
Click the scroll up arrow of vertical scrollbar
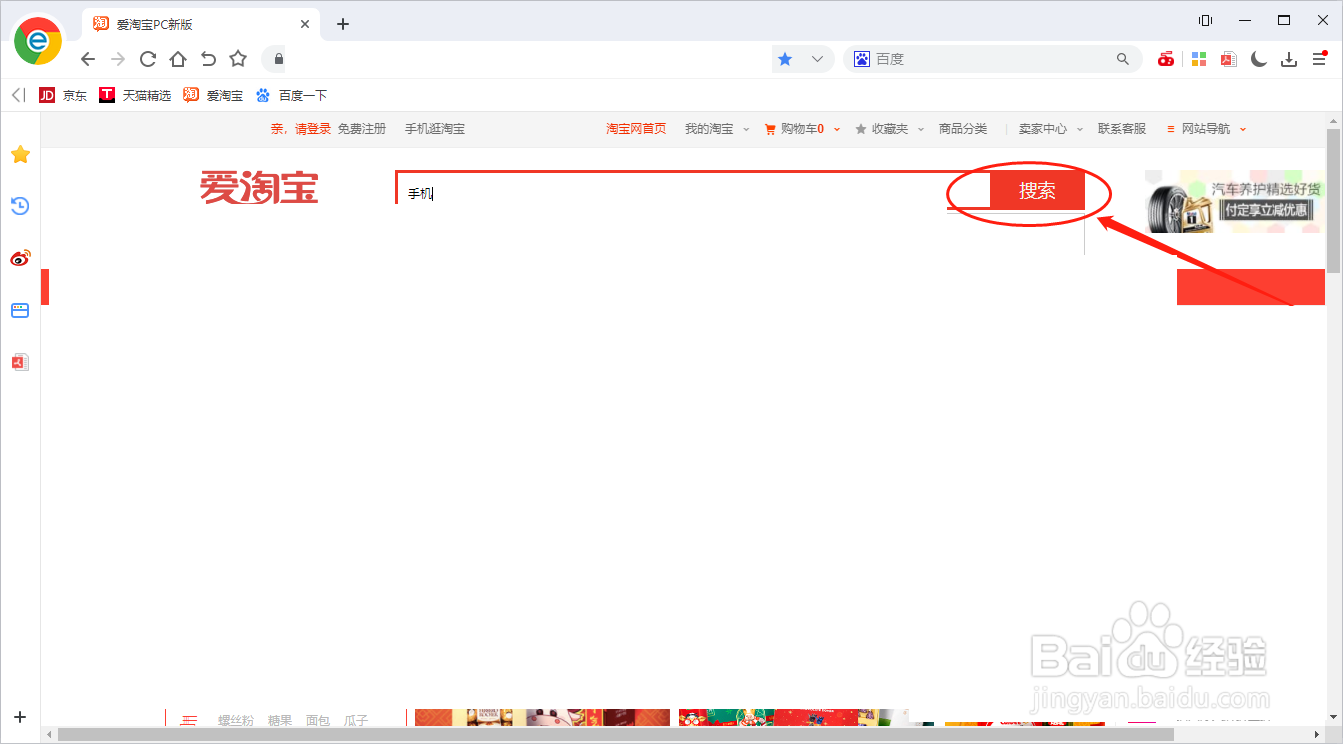coord(1333,120)
